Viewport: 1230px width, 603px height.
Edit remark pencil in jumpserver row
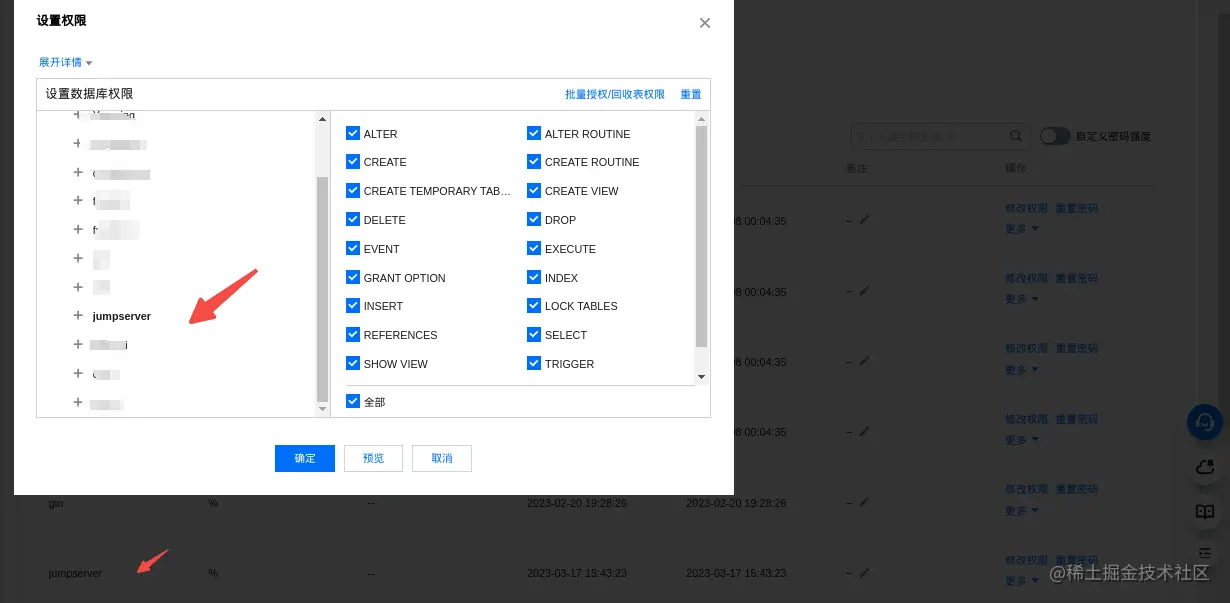tap(864, 572)
